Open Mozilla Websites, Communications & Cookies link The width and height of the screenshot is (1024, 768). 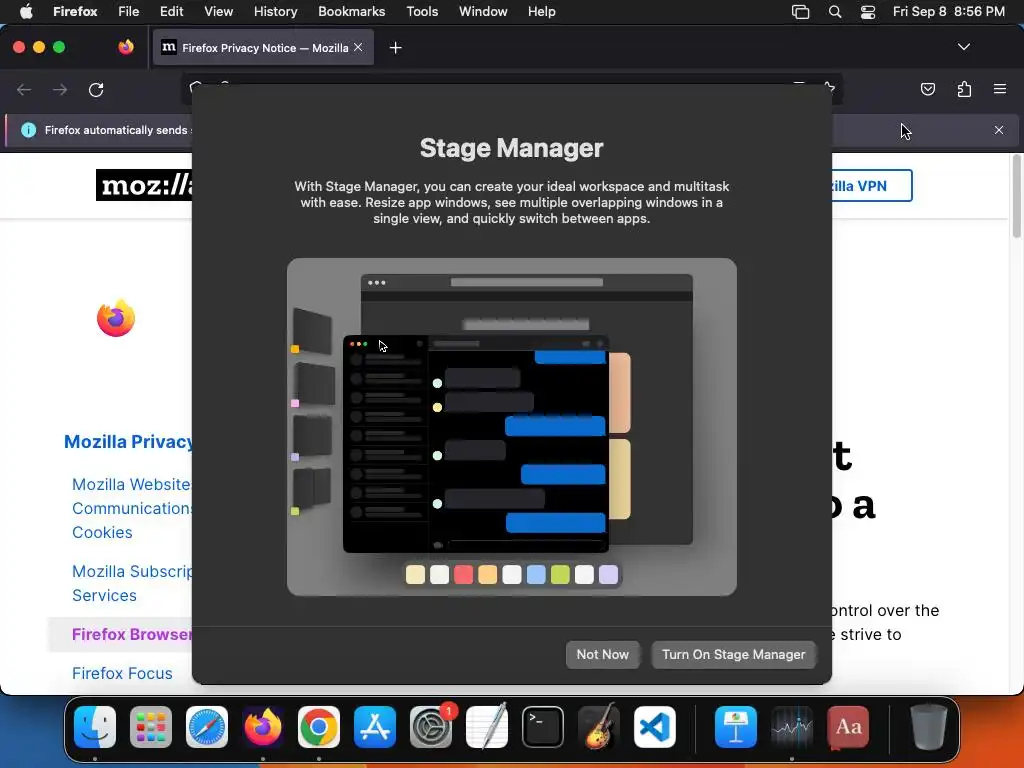pyautogui.click(x=131, y=508)
